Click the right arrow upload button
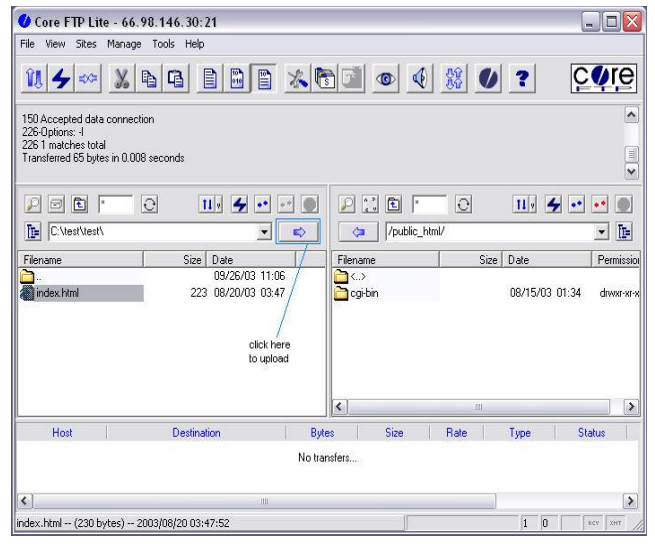This screenshot has height=544, width=655. click(x=298, y=231)
